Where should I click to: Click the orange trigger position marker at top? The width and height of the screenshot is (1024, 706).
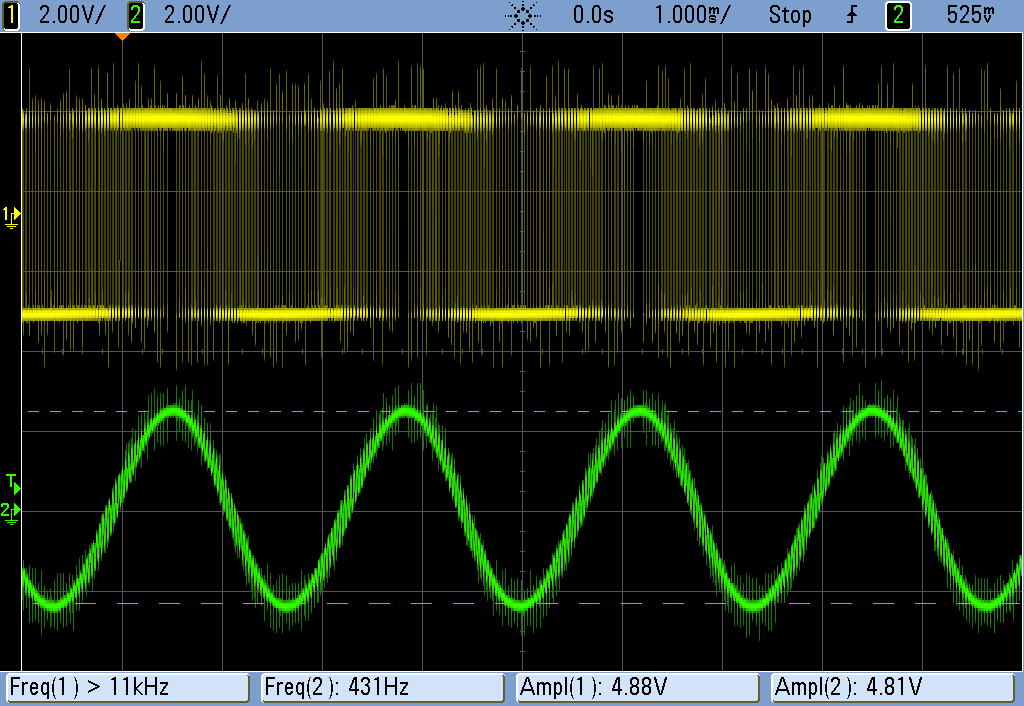(x=122, y=37)
